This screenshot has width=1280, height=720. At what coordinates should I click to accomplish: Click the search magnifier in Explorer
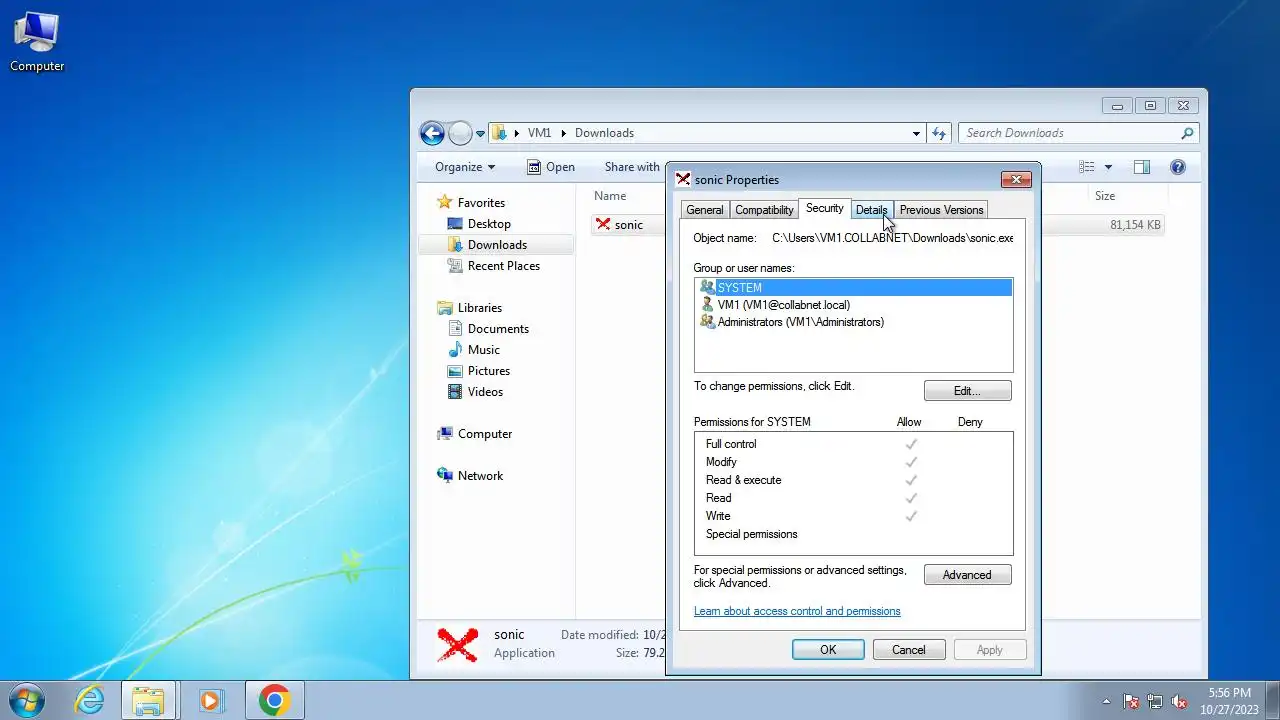coord(1187,133)
